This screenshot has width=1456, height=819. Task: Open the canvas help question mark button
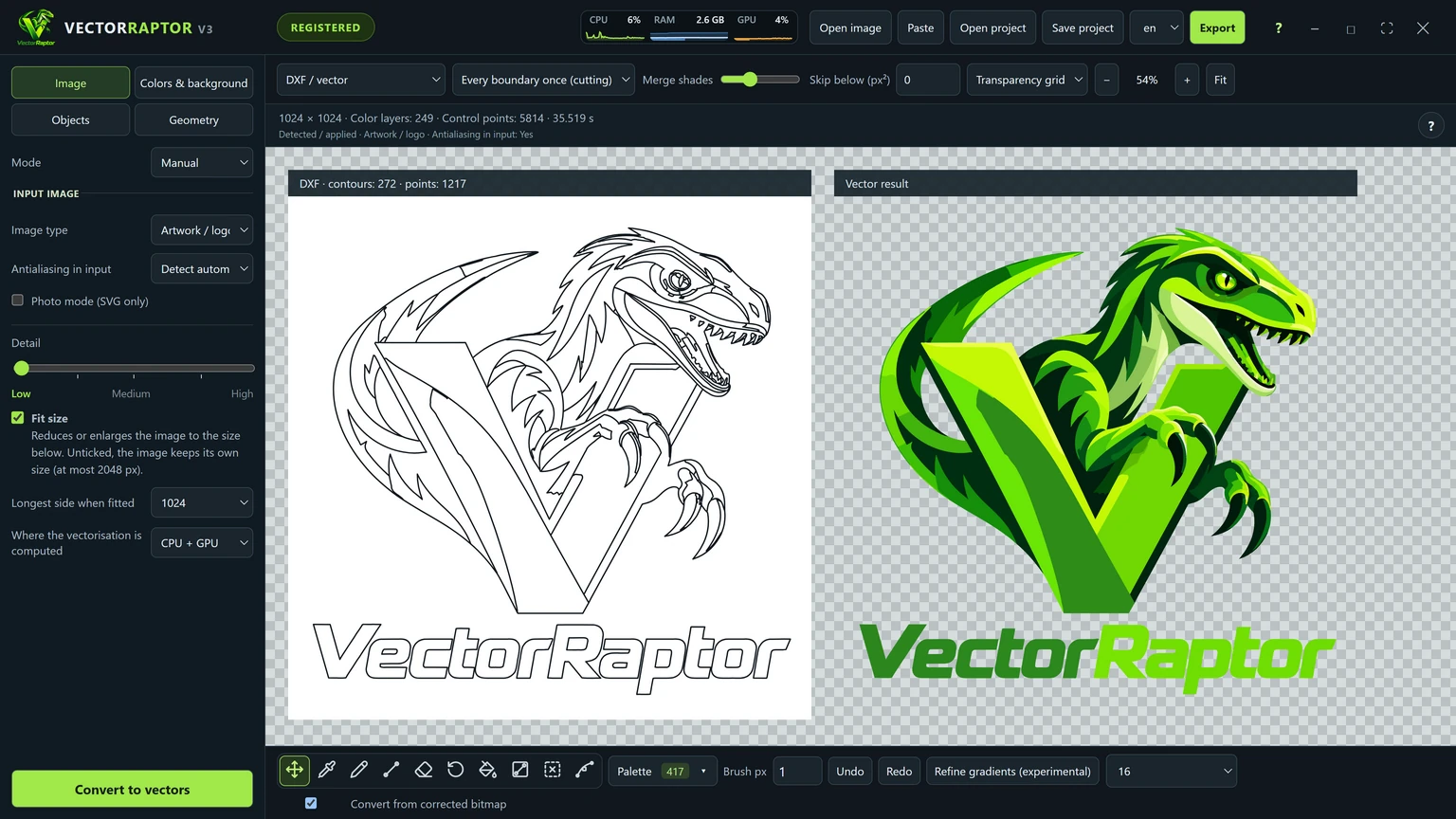(x=1430, y=125)
